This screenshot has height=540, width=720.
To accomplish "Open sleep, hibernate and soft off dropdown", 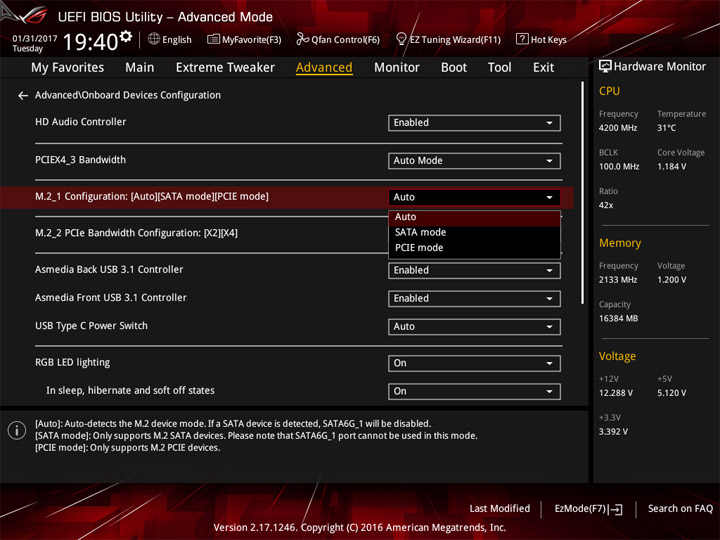I will 474,392.
